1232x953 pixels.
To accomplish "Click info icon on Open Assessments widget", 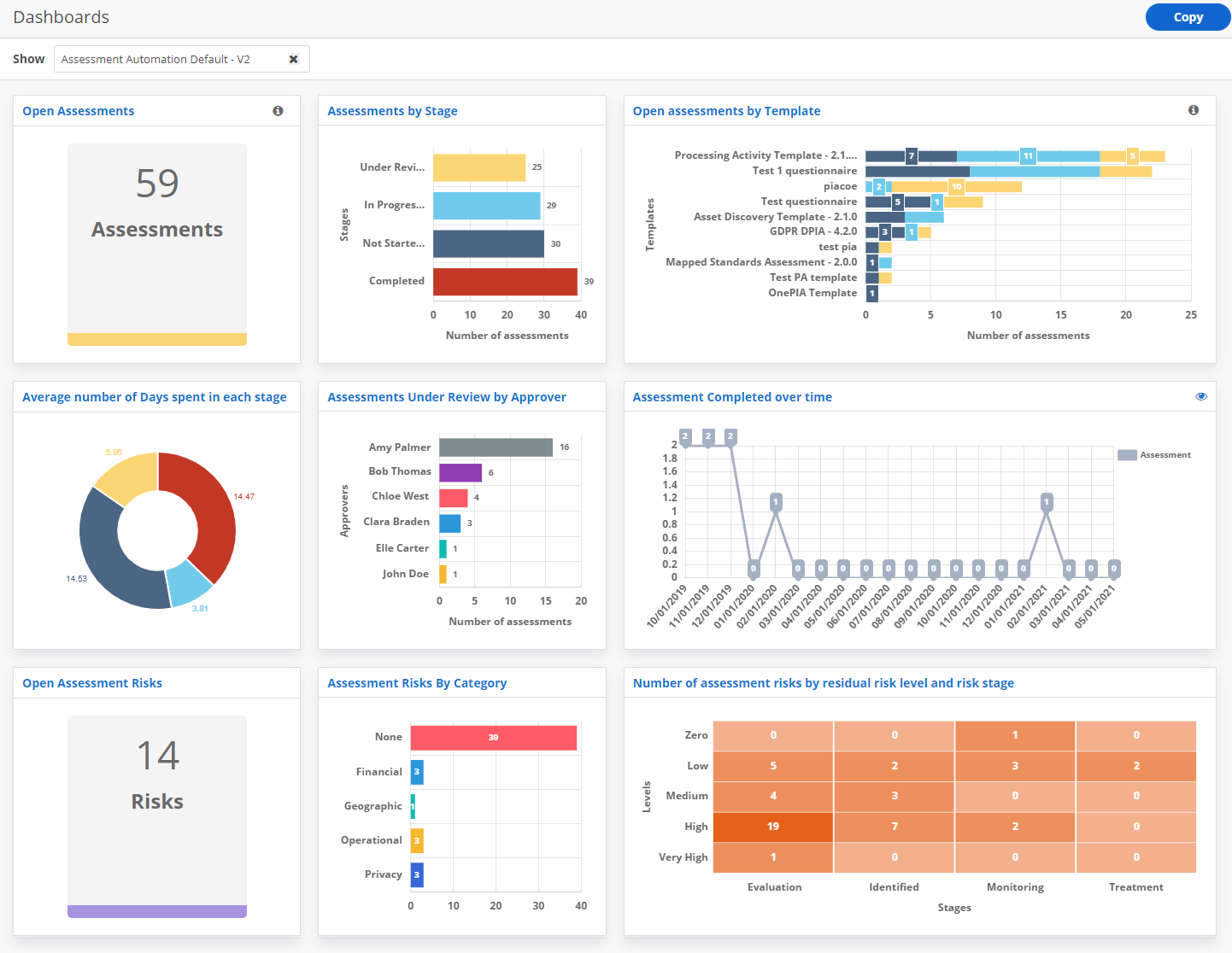I will point(278,111).
